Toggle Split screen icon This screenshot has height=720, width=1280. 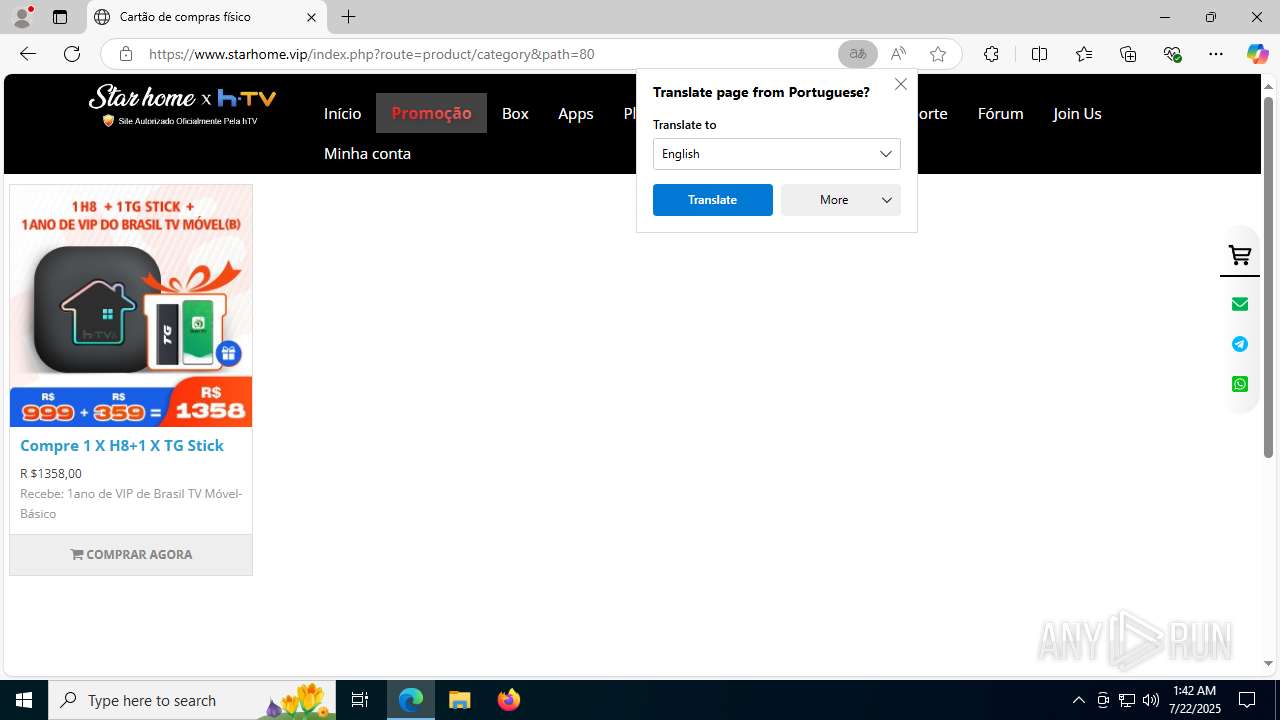(x=1039, y=54)
